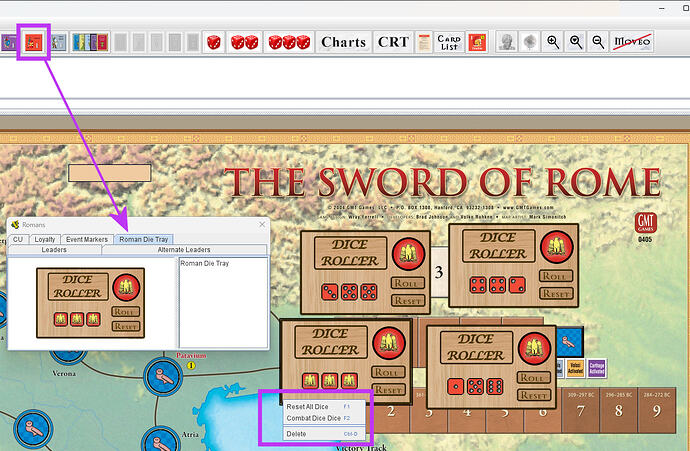Viewport: 690px width, 451px height.
Task: Click the Verona city label
Action: [64, 374]
